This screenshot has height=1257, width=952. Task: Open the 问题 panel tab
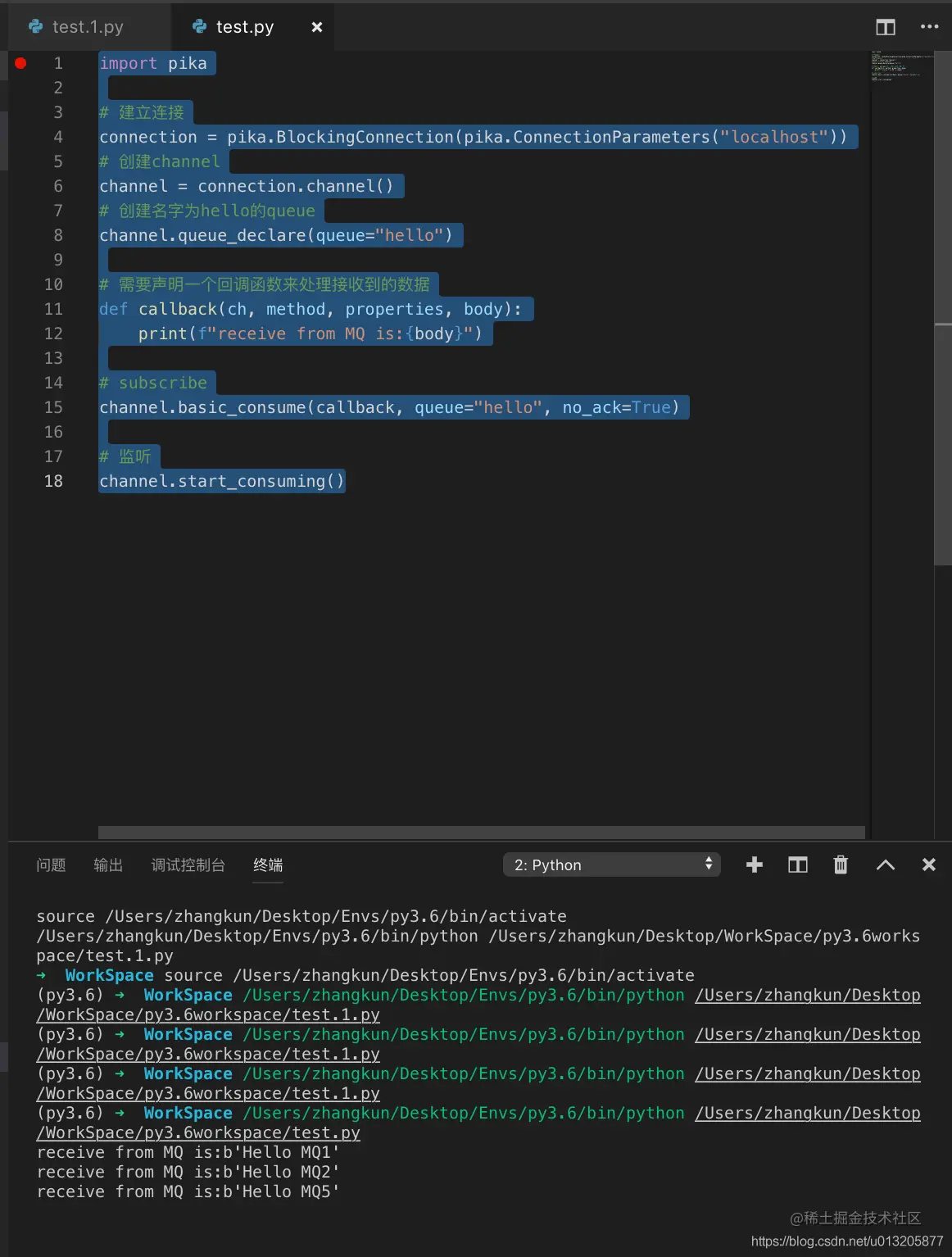coord(51,865)
